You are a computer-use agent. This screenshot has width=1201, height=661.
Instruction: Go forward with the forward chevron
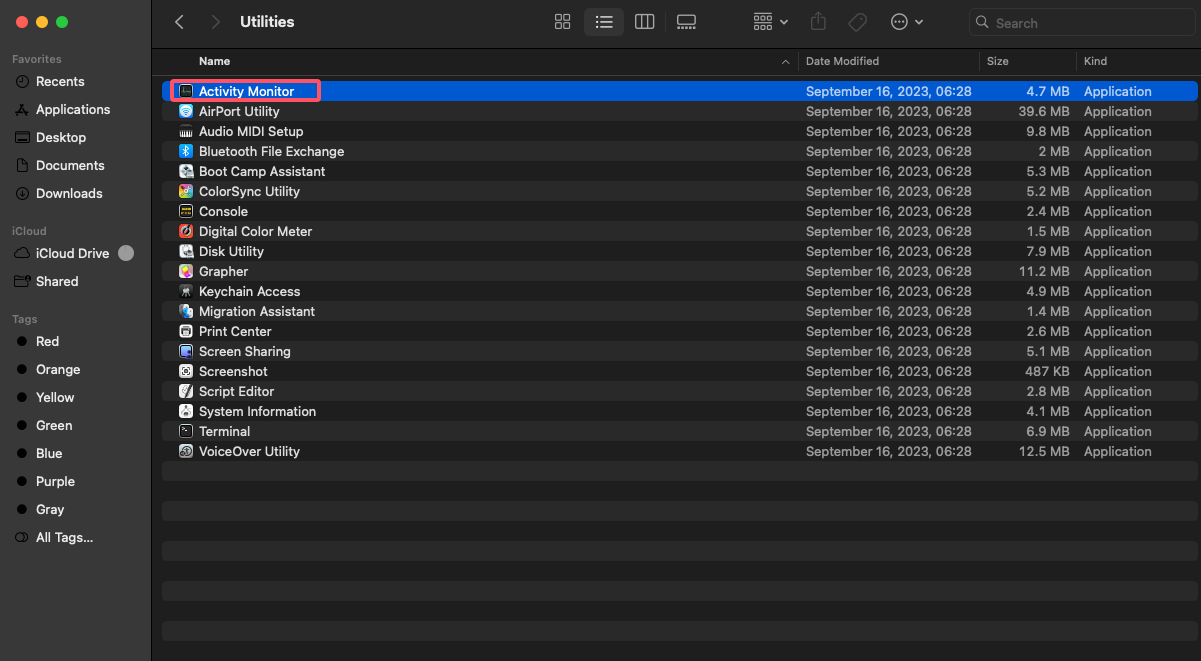point(217,22)
